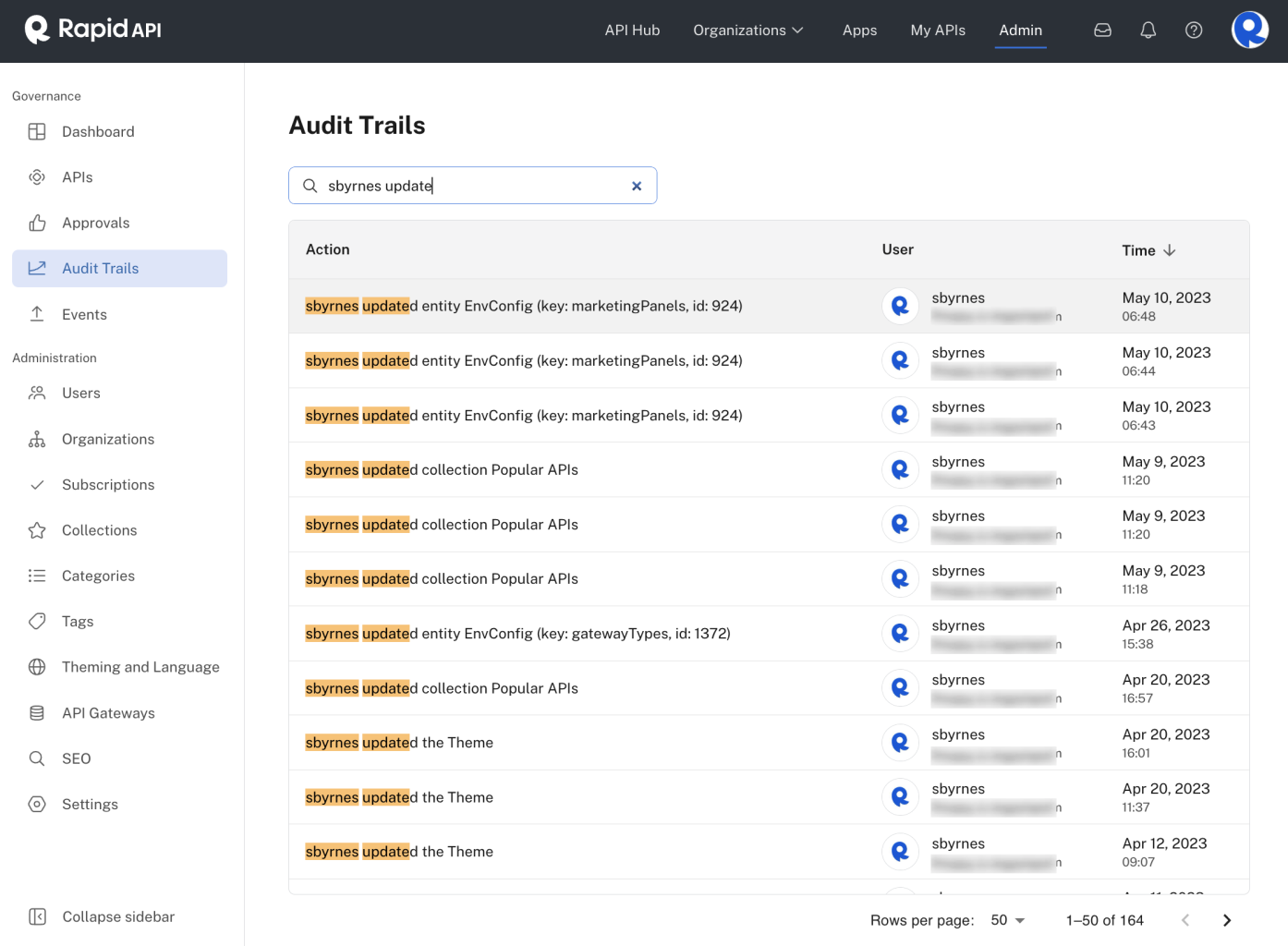
Task: Click the Audit Trails chart icon
Action: tap(37, 269)
